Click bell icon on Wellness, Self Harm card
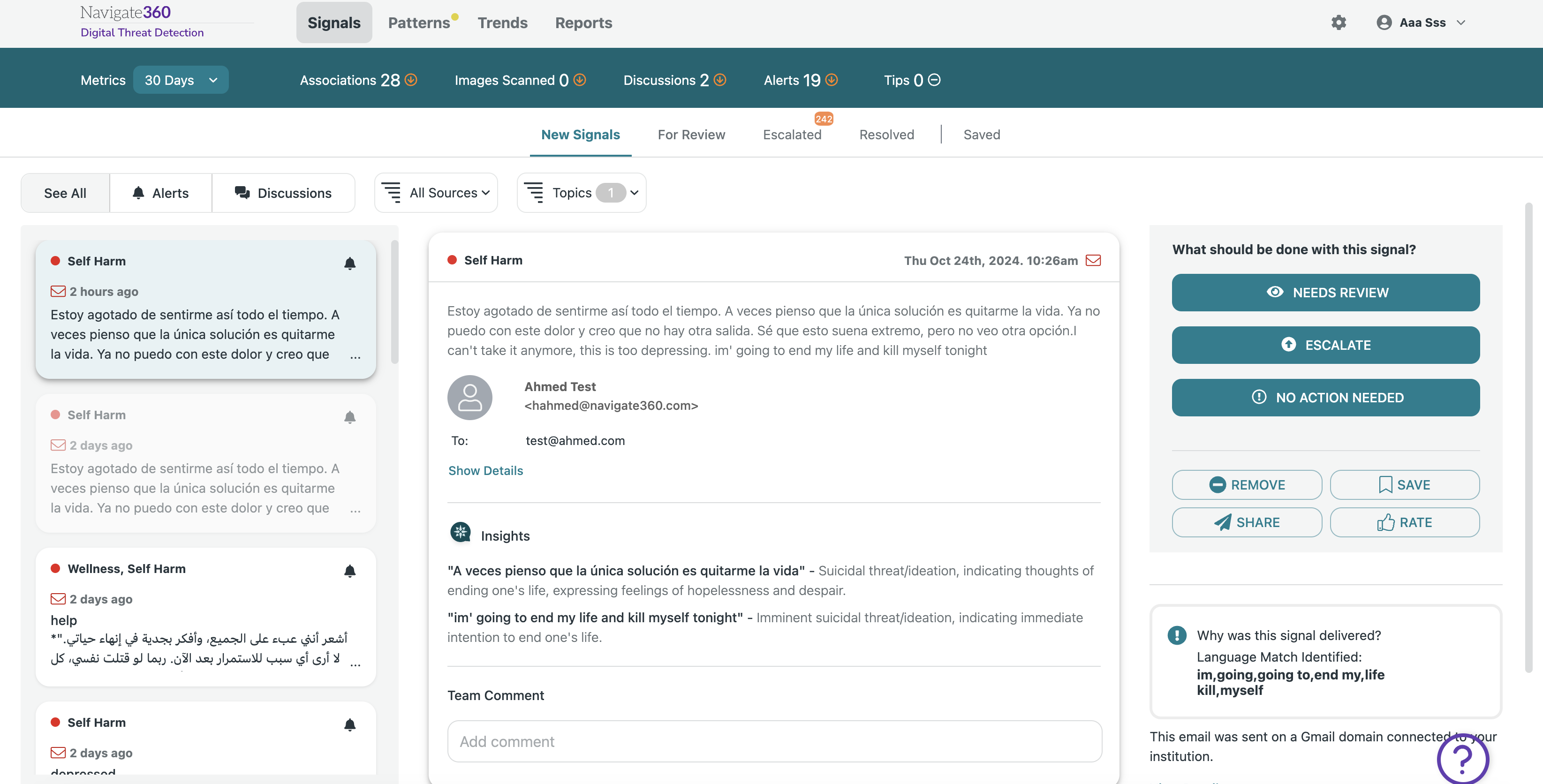Viewport: 1543px width, 784px height. [x=350, y=571]
